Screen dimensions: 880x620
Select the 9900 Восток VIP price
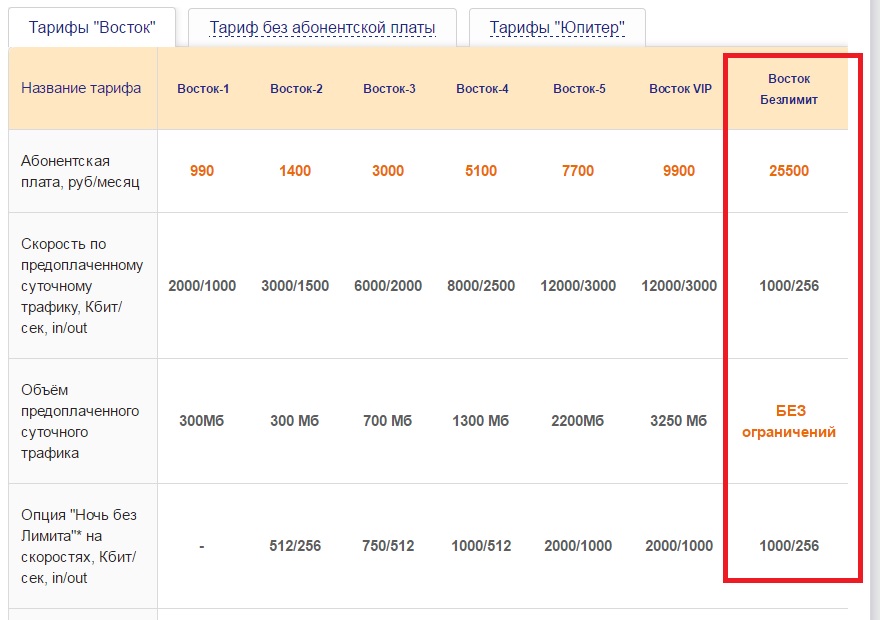click(679, 171)
